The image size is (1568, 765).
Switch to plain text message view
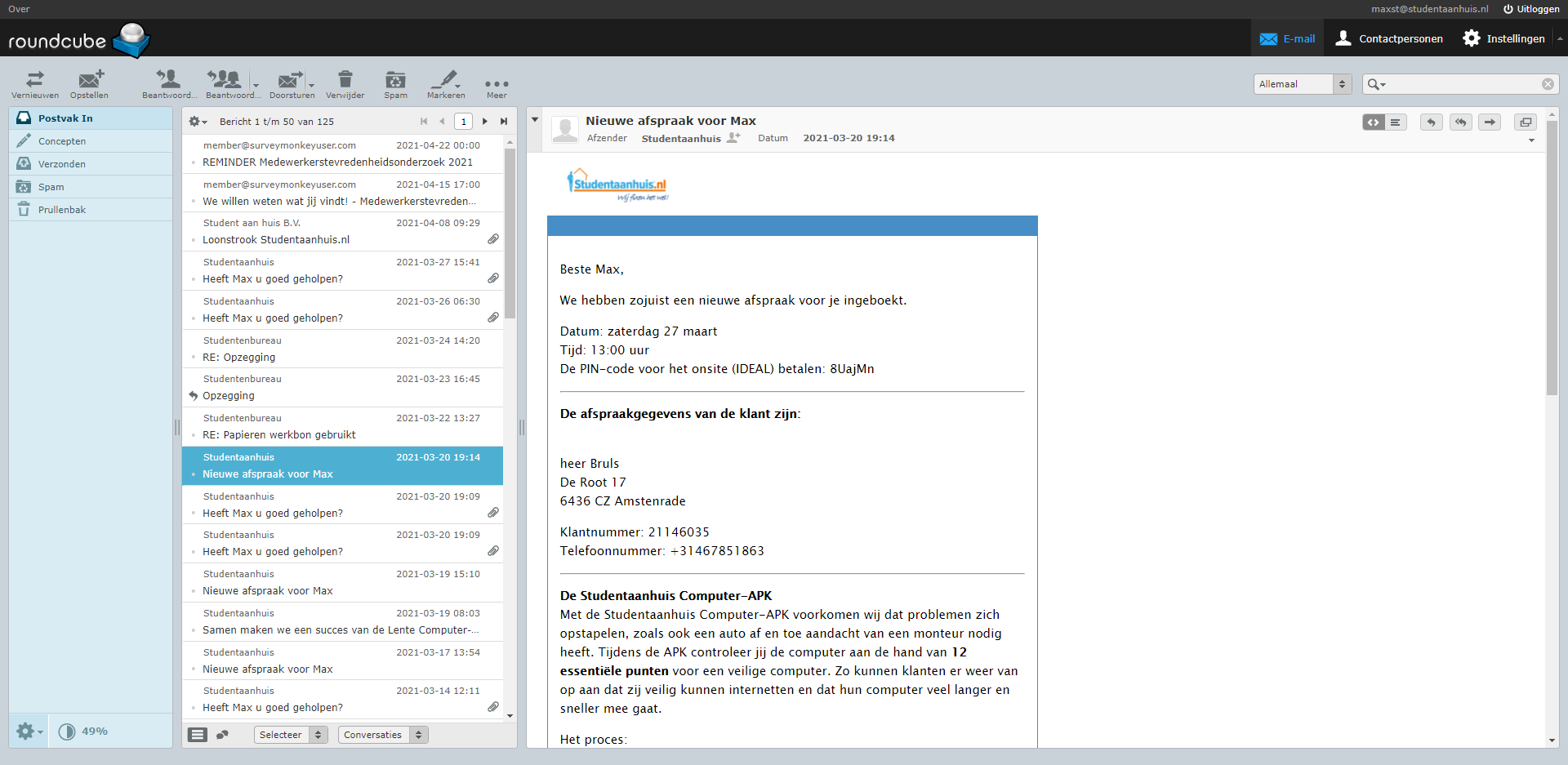tap(1396, 122)
